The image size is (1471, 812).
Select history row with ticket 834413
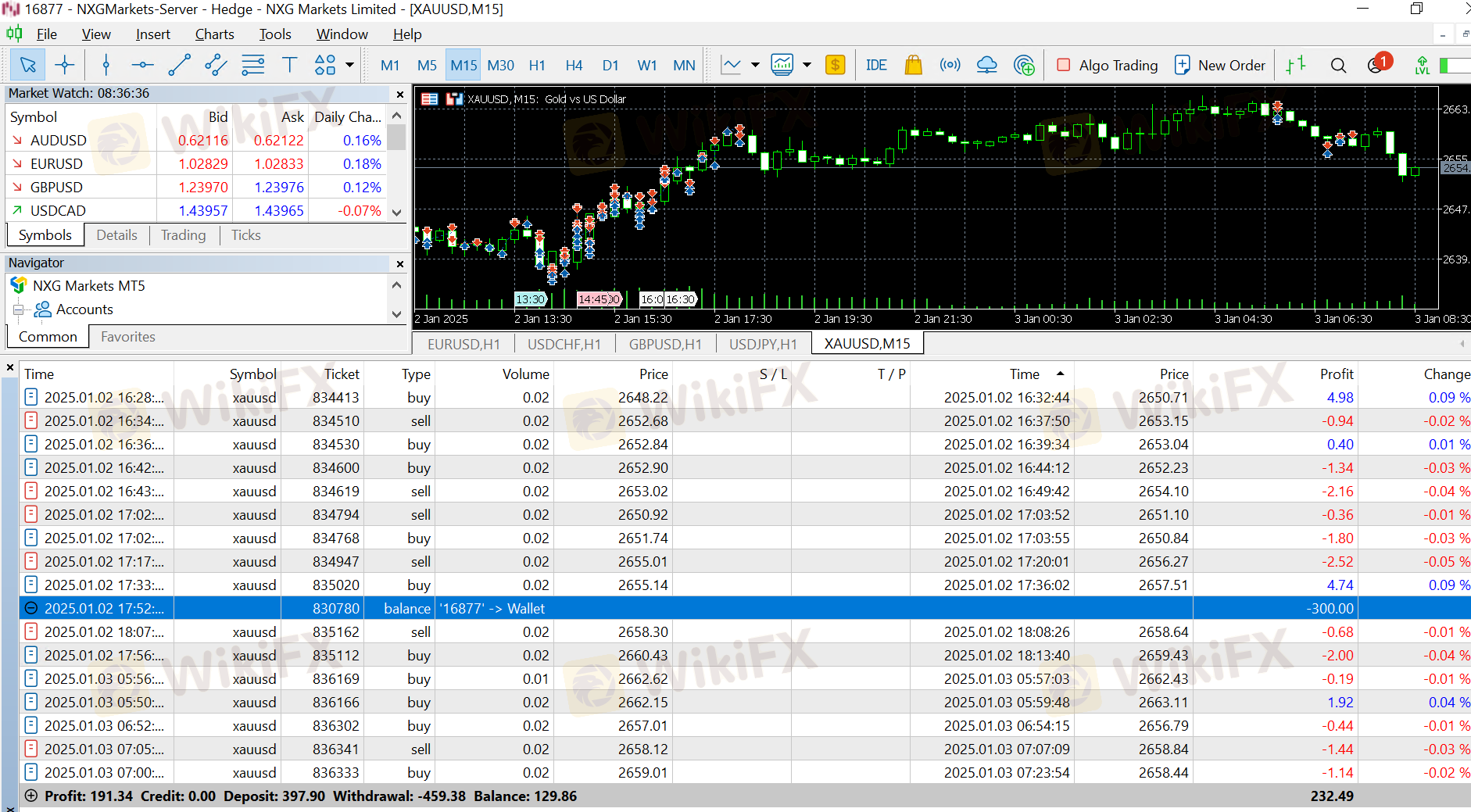point(745,397)
